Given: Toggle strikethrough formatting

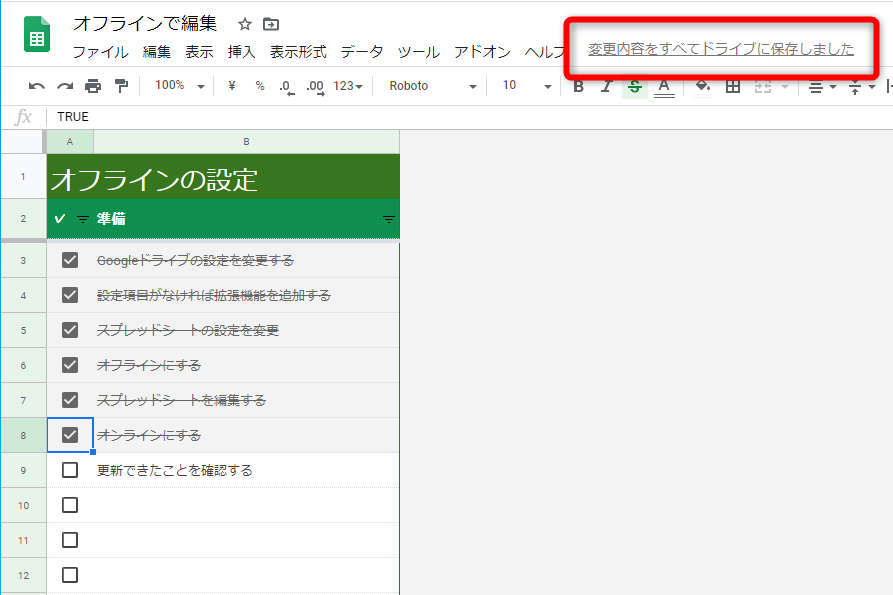Looking at the screenshot, I should [x=634, y=87].
